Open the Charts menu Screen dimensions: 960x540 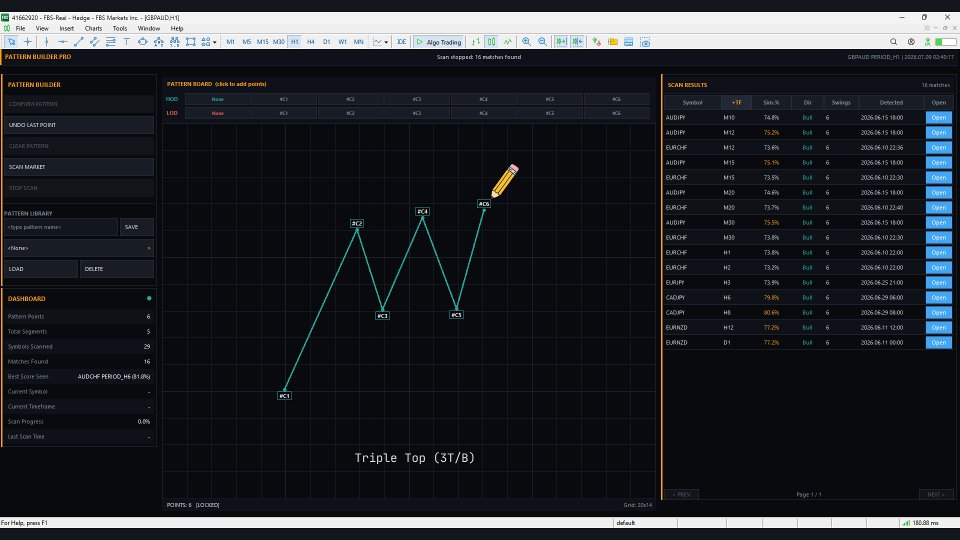pos(93,28)
